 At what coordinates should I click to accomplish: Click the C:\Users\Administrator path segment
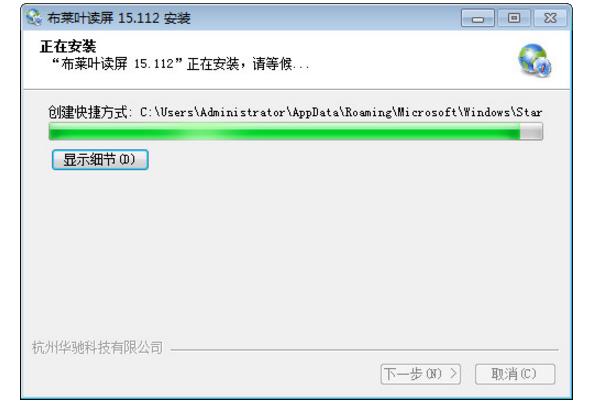tap(213, 112)
